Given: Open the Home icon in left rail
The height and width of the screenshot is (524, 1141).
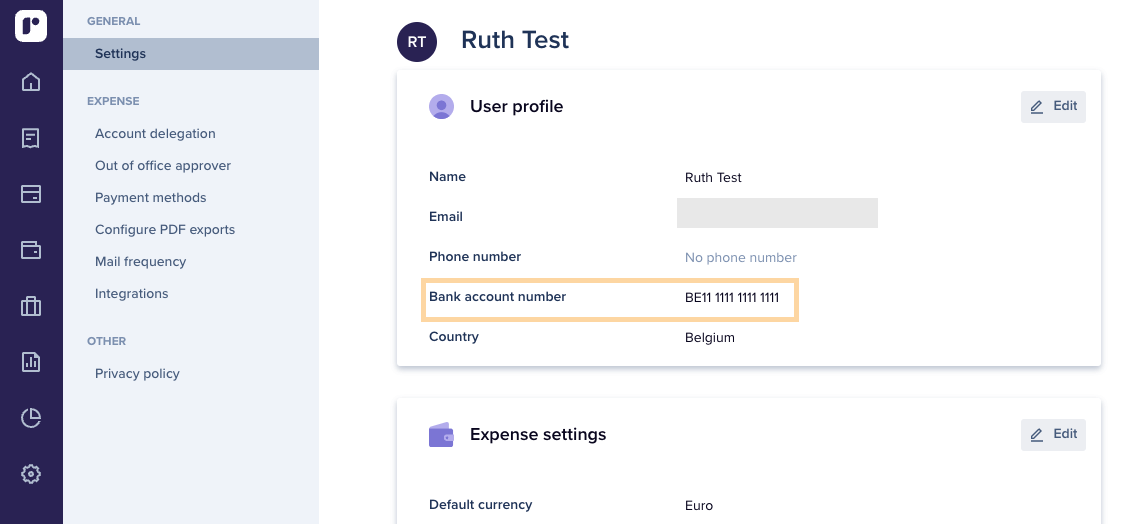Looking at the screenshot, I should [x=31, y=82].
